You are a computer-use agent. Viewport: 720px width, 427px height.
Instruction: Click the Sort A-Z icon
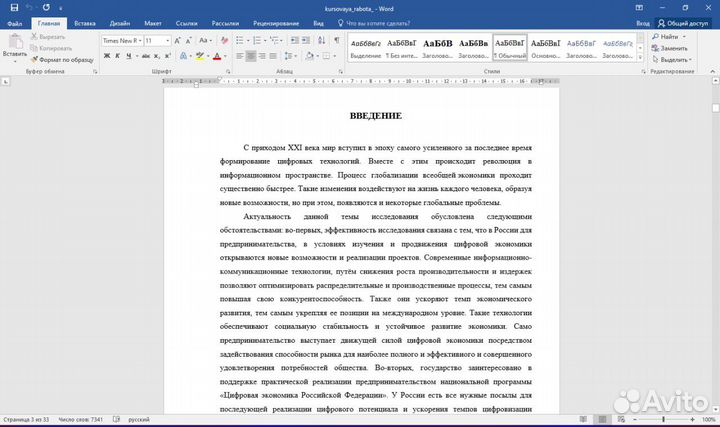tap(321, 40)
